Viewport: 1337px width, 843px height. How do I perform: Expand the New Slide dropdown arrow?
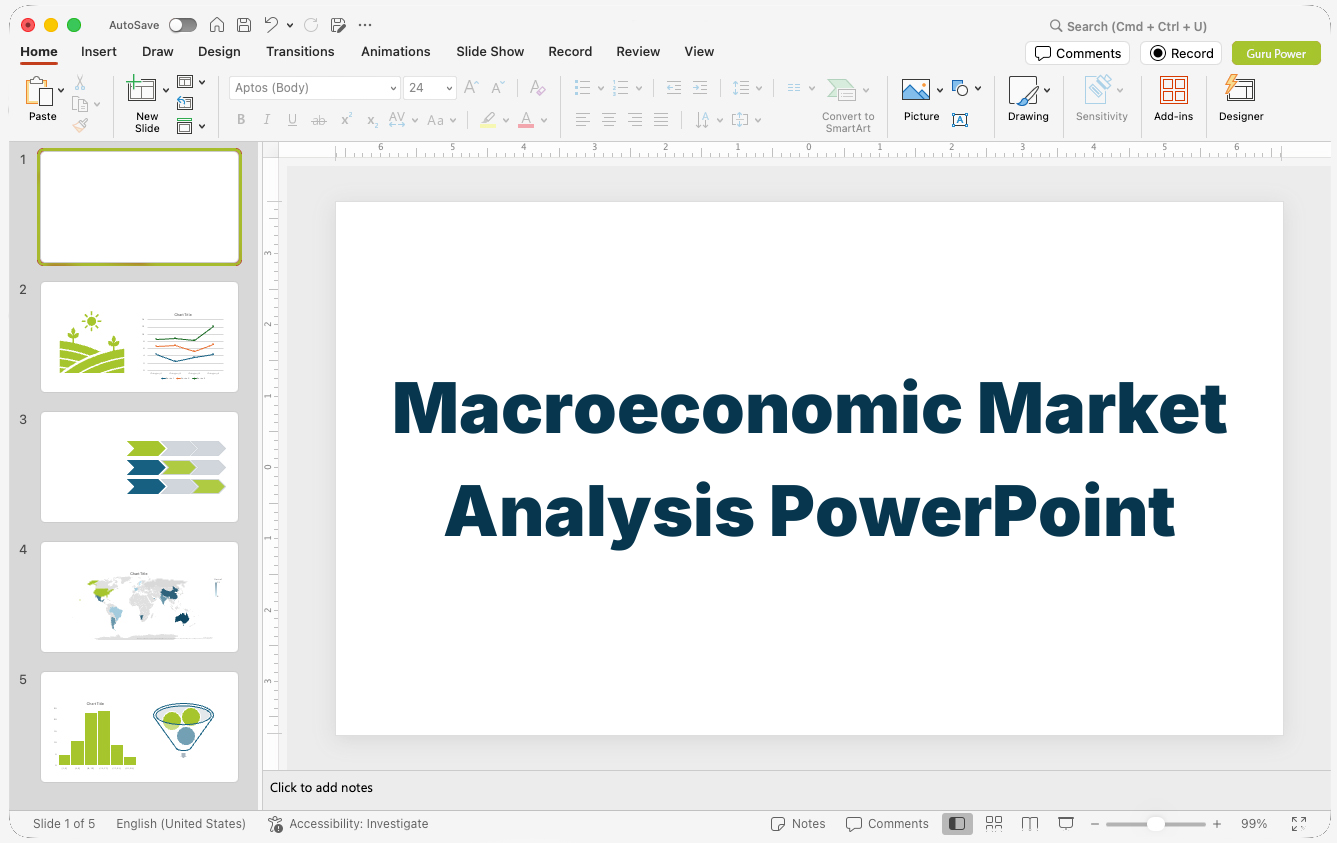[x=166, y=90]
